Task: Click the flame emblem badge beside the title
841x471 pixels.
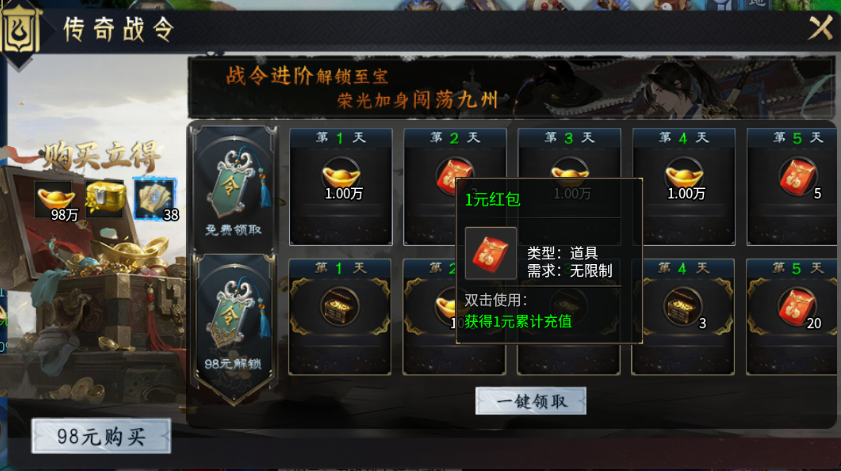Action: pos(20,31)
